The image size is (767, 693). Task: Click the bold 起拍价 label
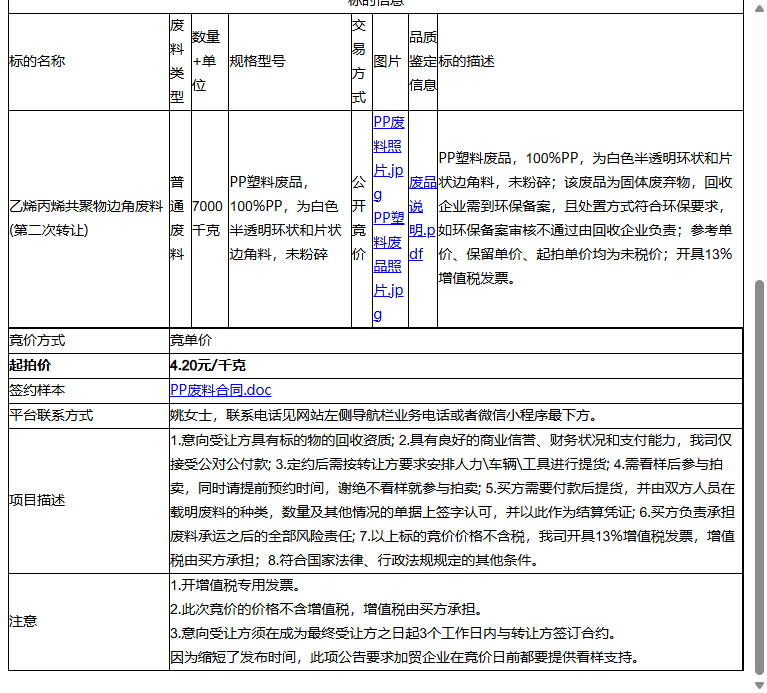pos(30,365)
